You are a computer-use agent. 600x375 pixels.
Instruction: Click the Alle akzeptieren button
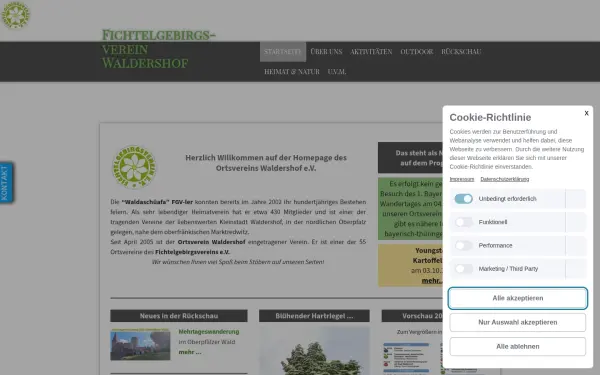517,298
